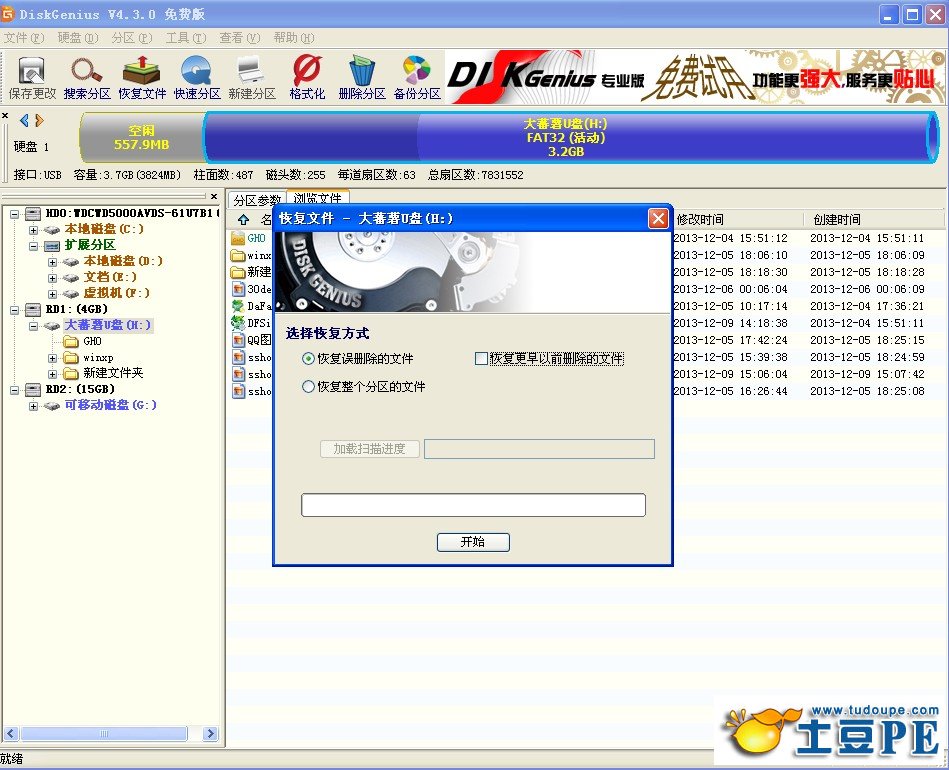Click the up-folder arrow in file list
The image size is (949, 770).
243,219
